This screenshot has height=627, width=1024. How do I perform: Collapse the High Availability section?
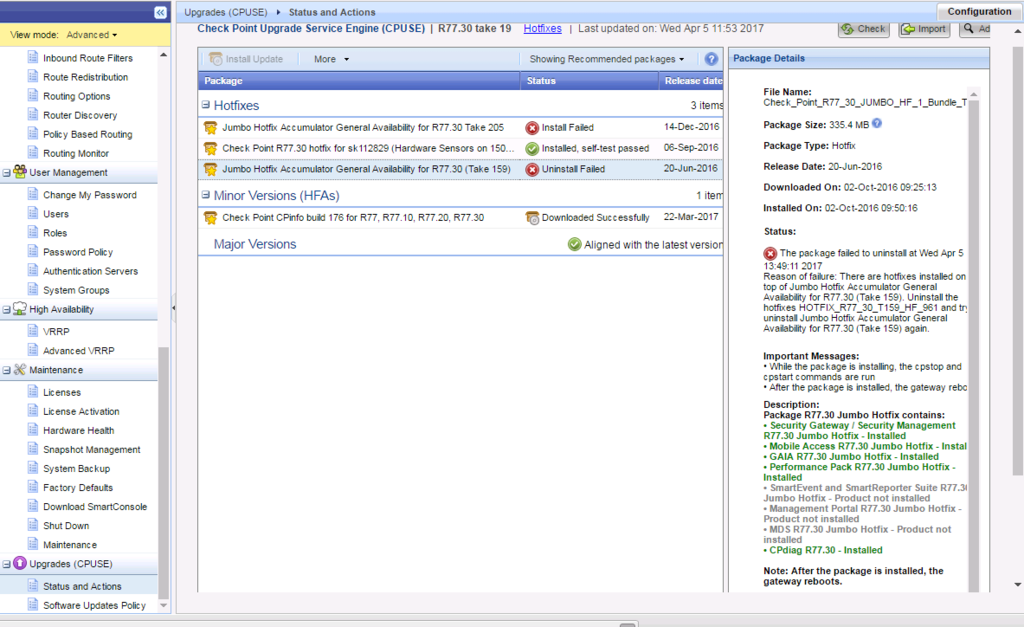7,310
